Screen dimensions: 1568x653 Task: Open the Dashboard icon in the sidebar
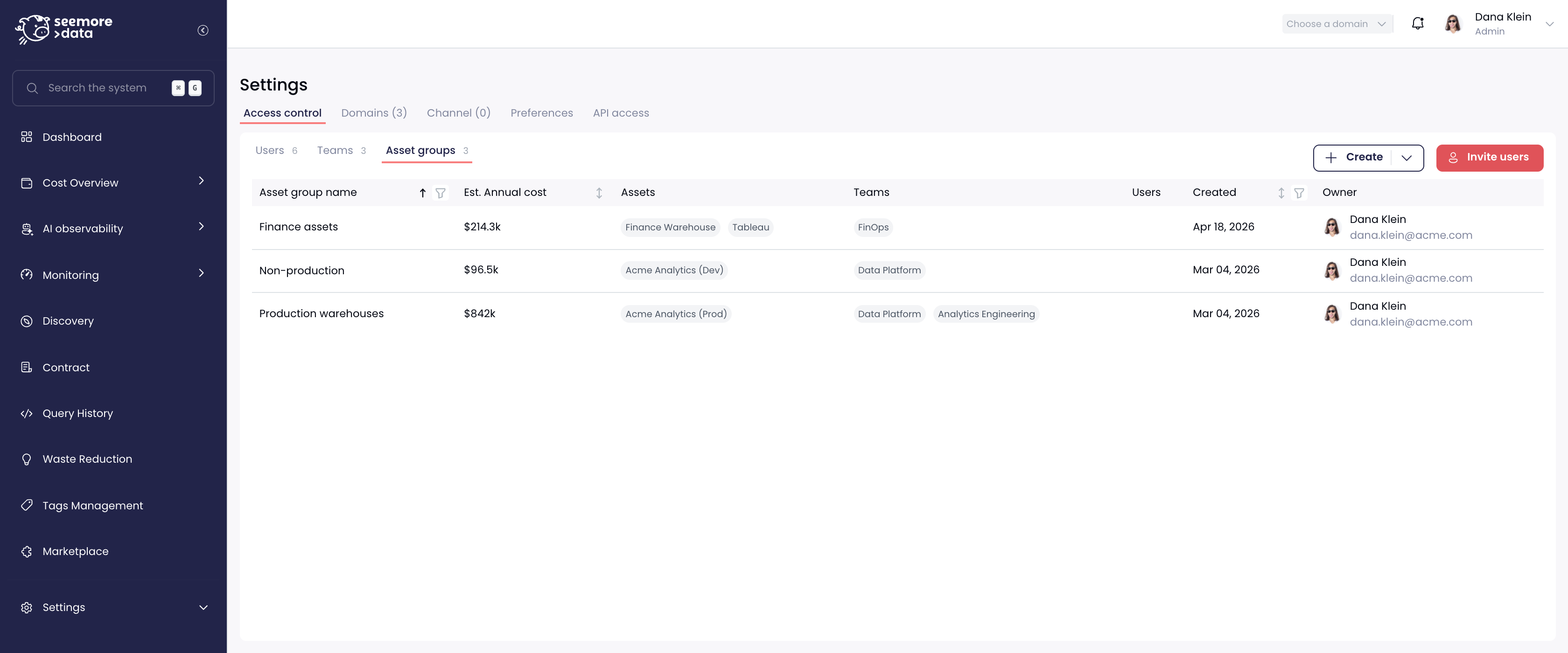point(26,137)
